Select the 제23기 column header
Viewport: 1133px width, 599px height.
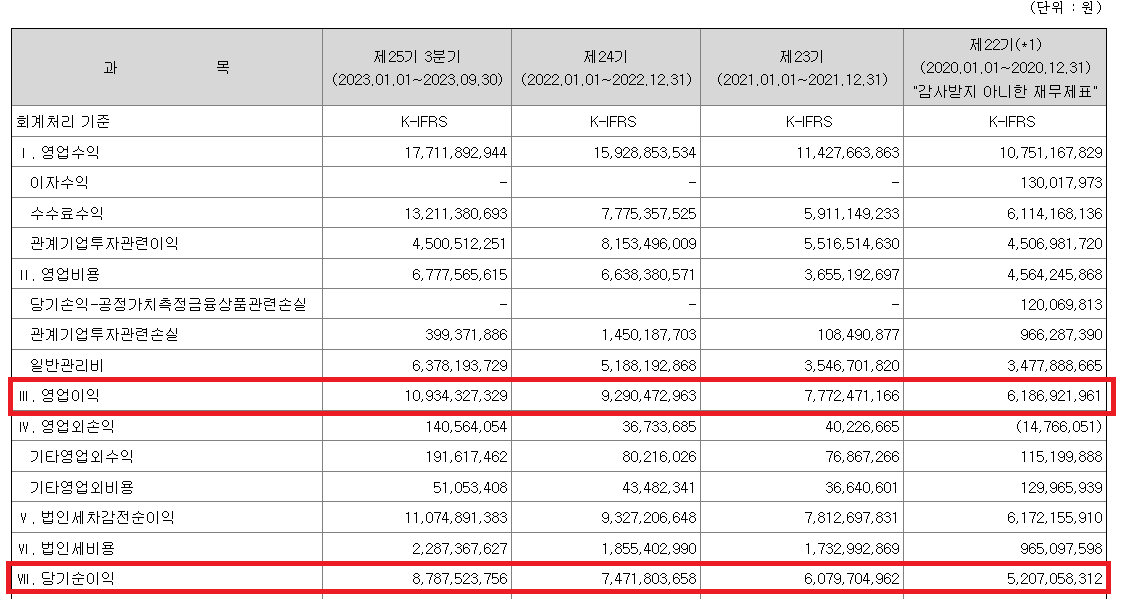(800, 67)
